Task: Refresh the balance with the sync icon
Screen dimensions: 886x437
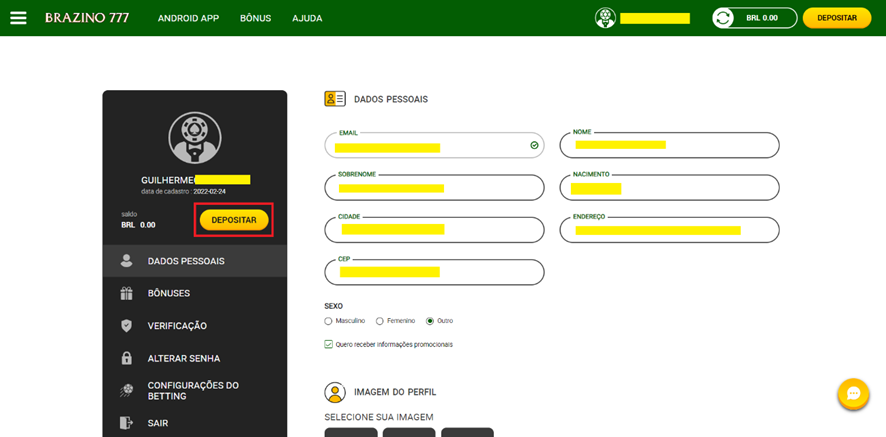Action: (722, 18)
